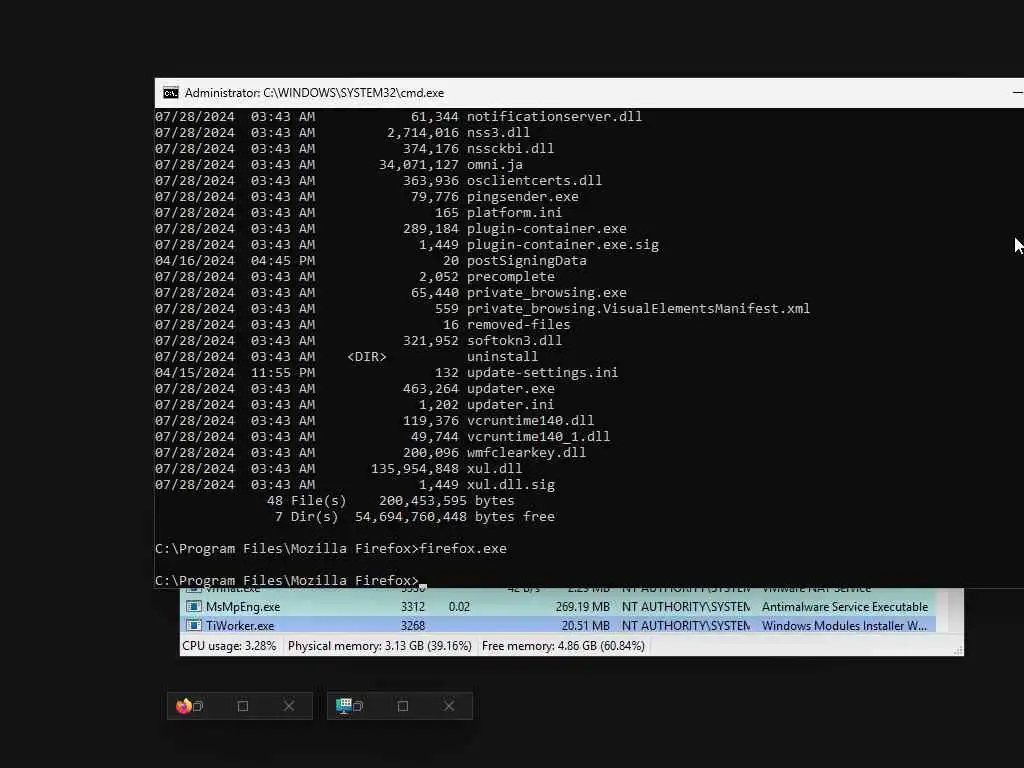Click the 20.51 MB memory value
This screenshot has width=1024, height=768.
coord(586,626)
